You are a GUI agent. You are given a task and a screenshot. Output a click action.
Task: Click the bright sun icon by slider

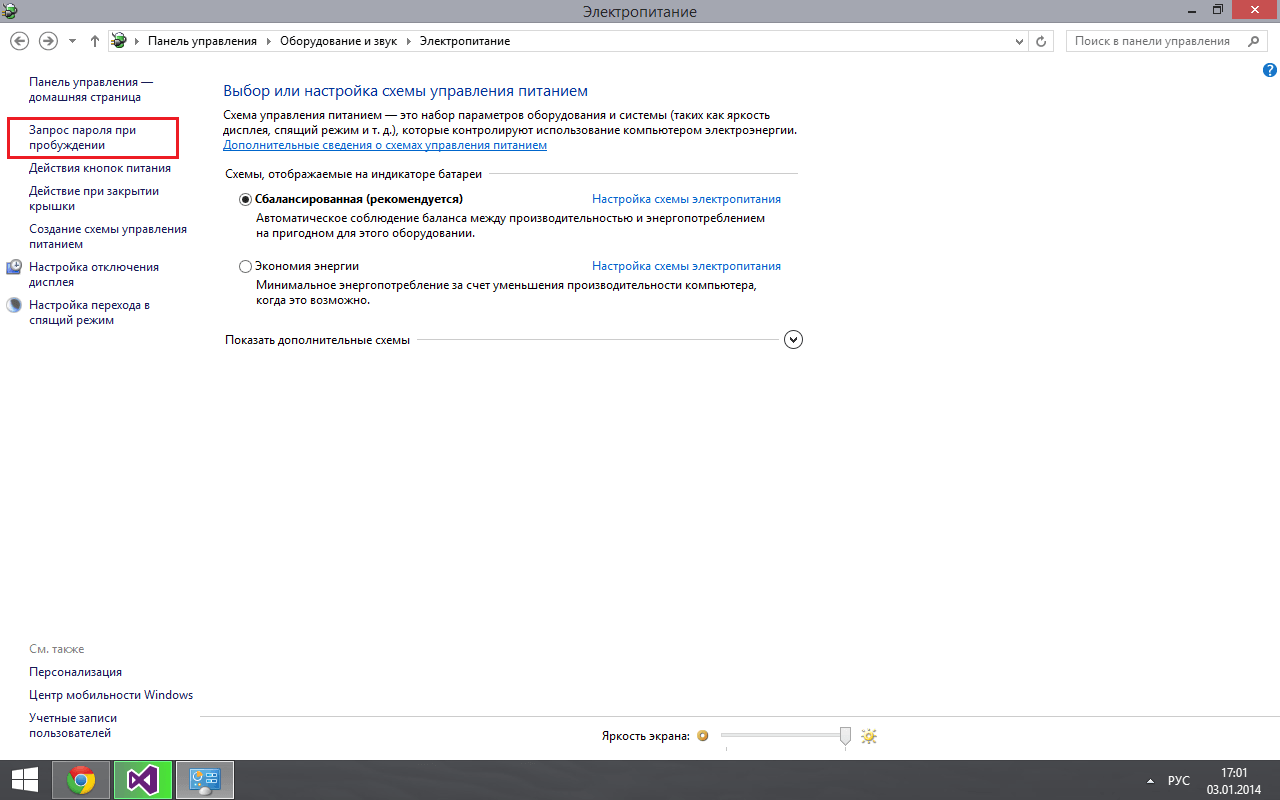point(868,736)
